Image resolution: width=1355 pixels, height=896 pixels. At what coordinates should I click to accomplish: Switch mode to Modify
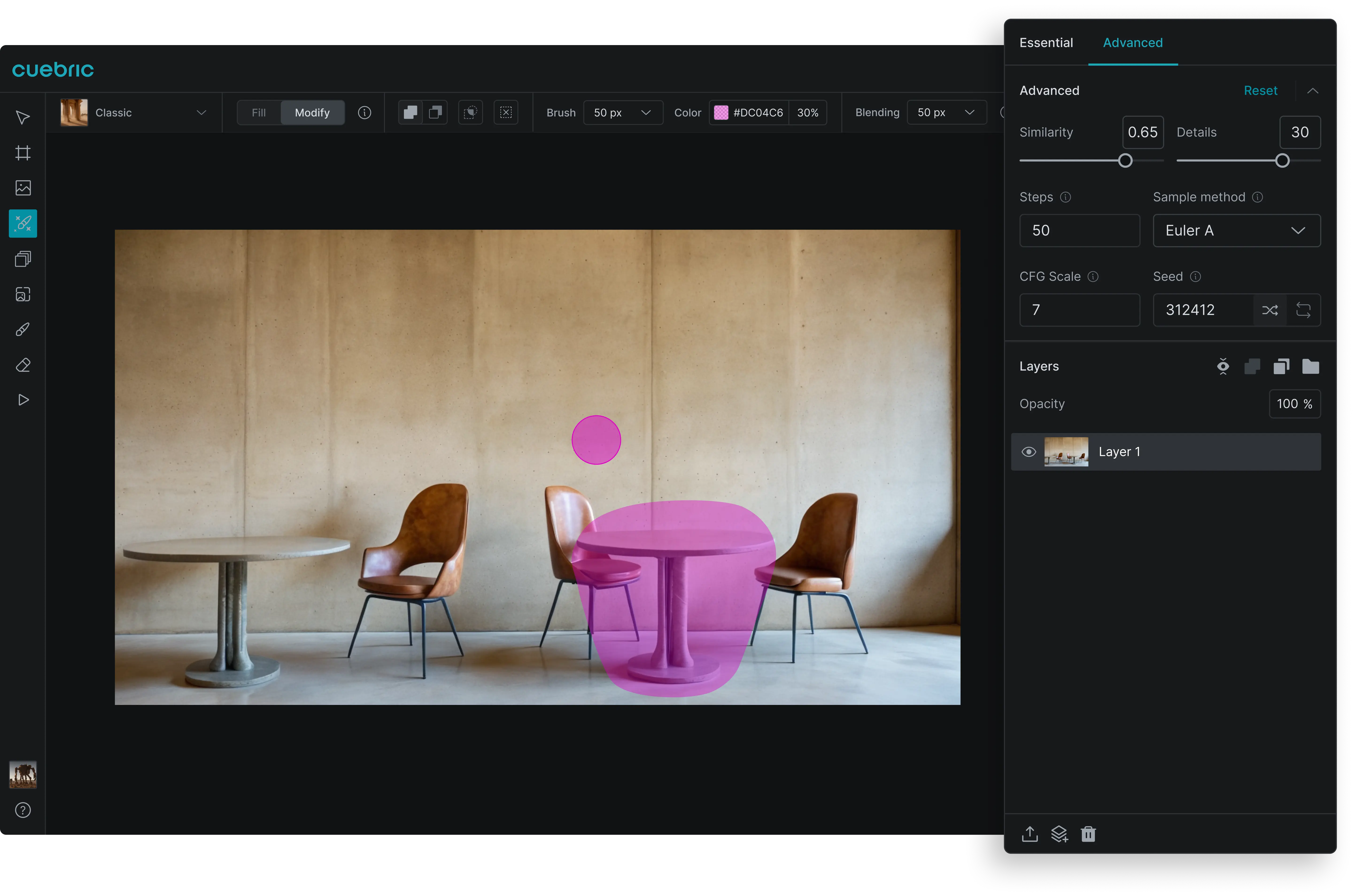tap(312, 113)
